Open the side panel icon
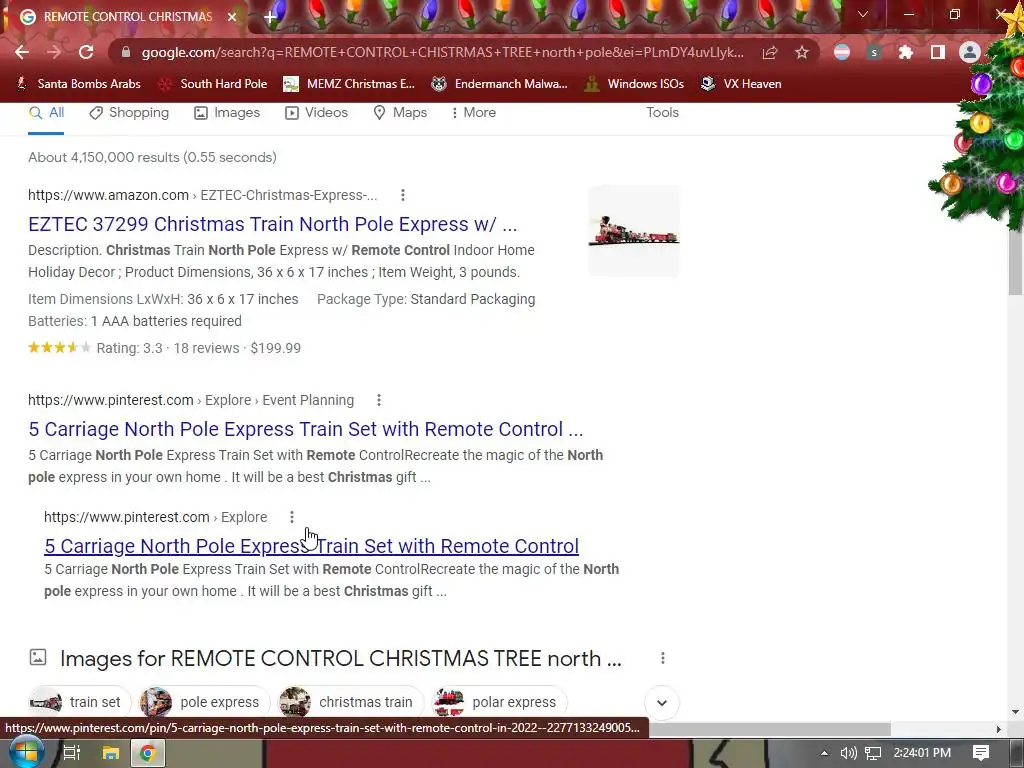 938,52
